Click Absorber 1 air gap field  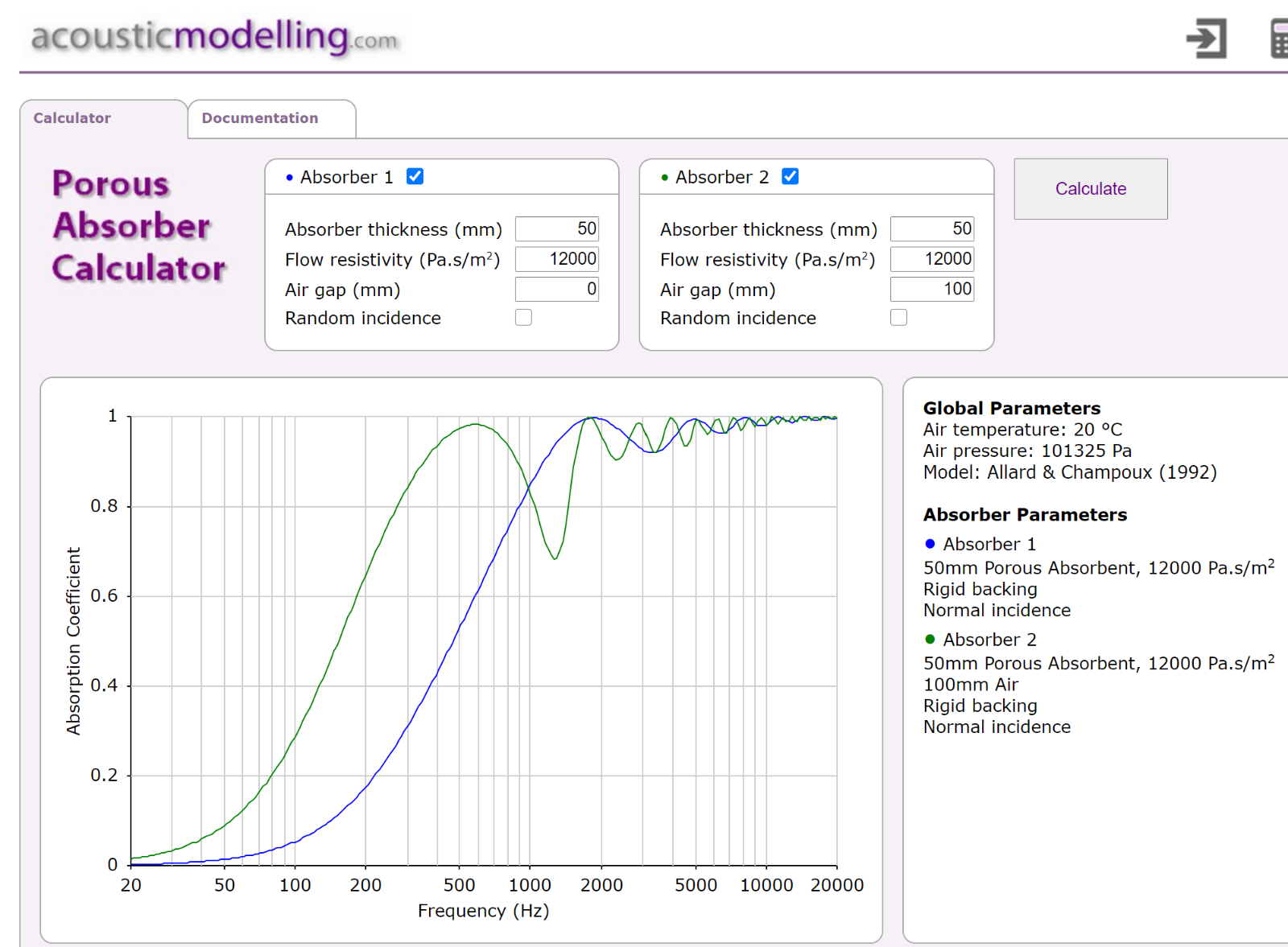pyautogui.click(x=557, y=289)
